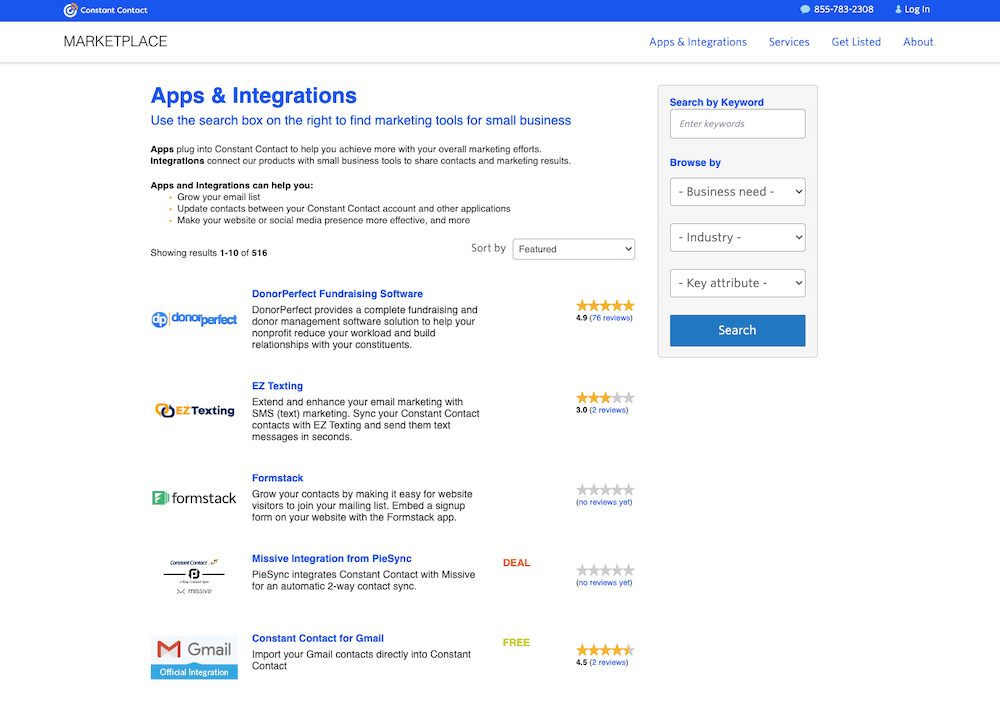Viewport: 1000px width, 702px height.
Task: Click Missive Integration's empty star rating
Action: click(605, 570)
